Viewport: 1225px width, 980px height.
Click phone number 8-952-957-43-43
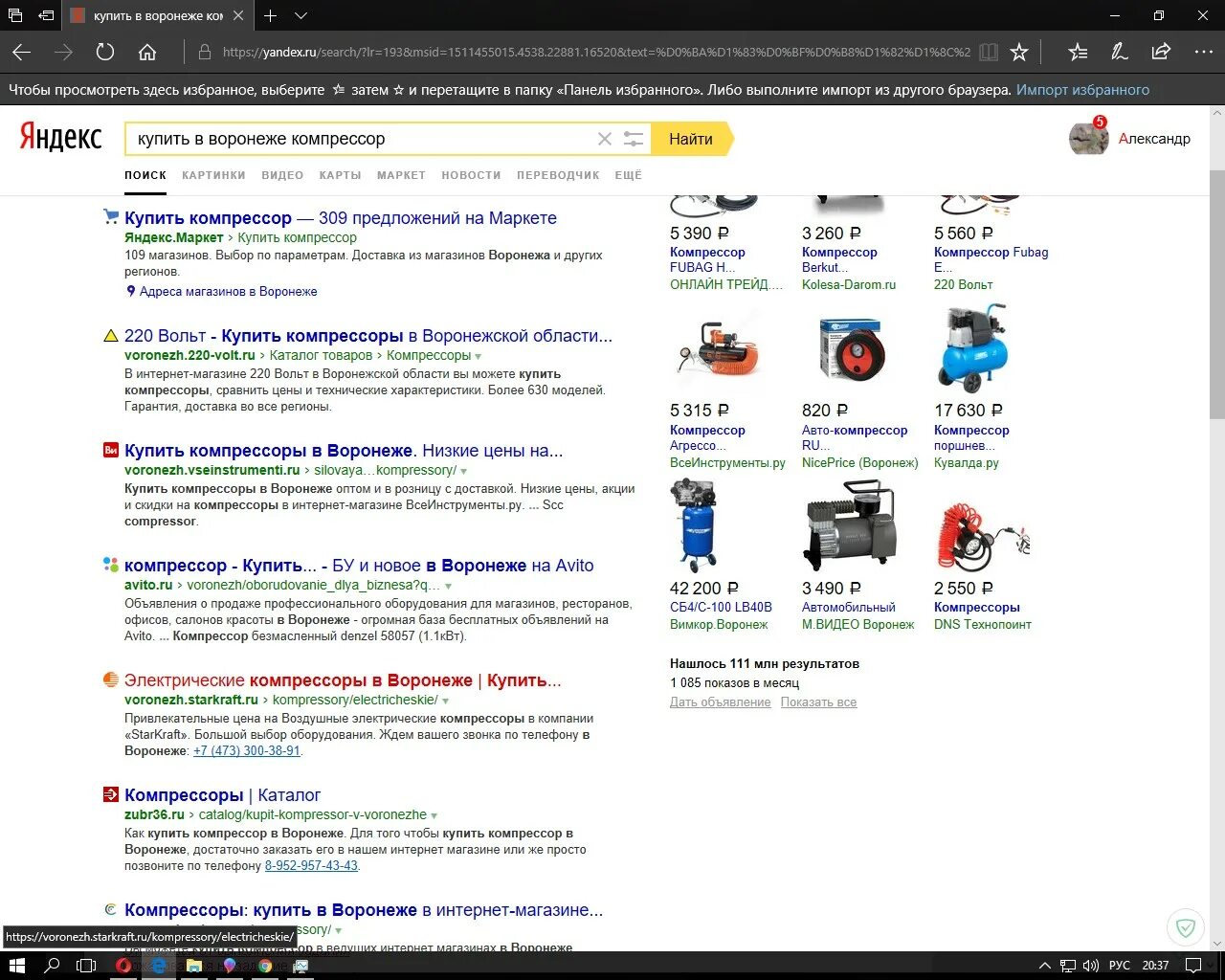pos(311,866)
